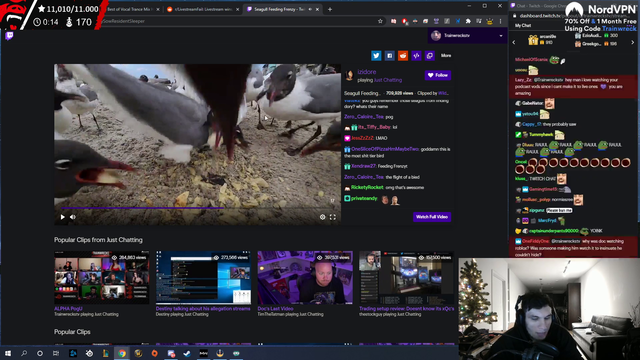The height and width of the screenshot is (360, 640).
Task: Open the Doc's Last Video title link
Action: [x=275, y=309]
